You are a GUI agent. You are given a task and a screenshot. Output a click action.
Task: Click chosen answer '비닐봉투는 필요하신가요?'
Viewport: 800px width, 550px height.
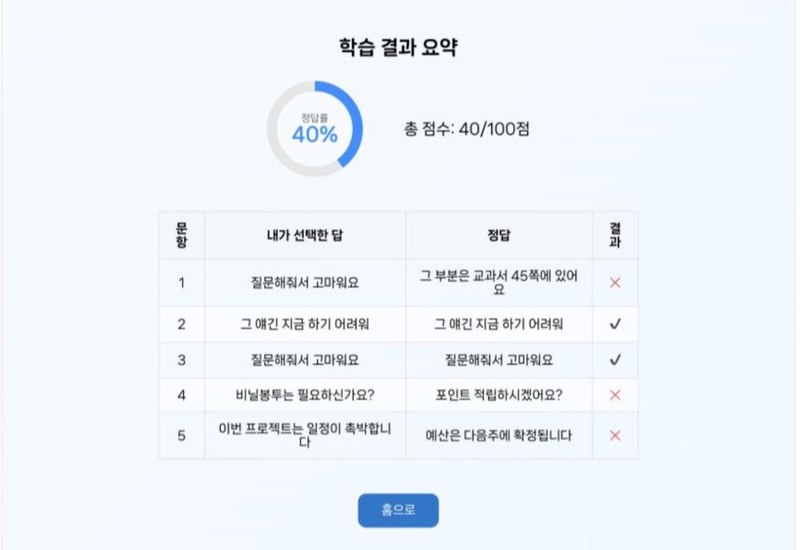coord(304,395)
